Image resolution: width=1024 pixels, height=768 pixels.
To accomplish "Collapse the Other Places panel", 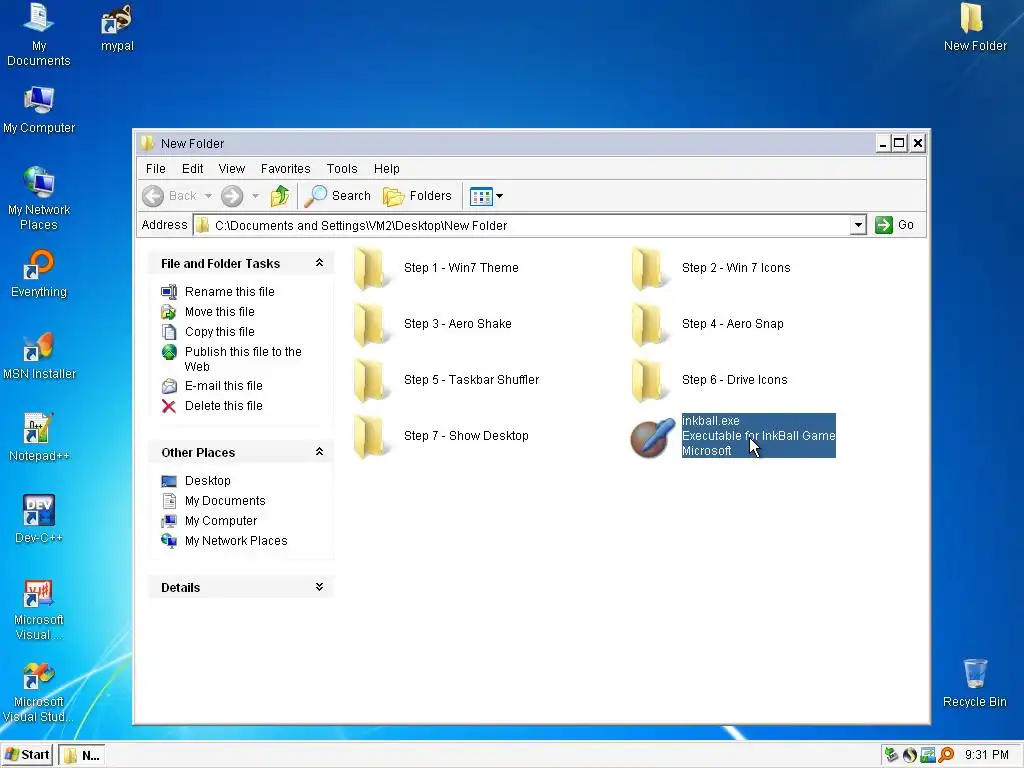I will 319,451.
